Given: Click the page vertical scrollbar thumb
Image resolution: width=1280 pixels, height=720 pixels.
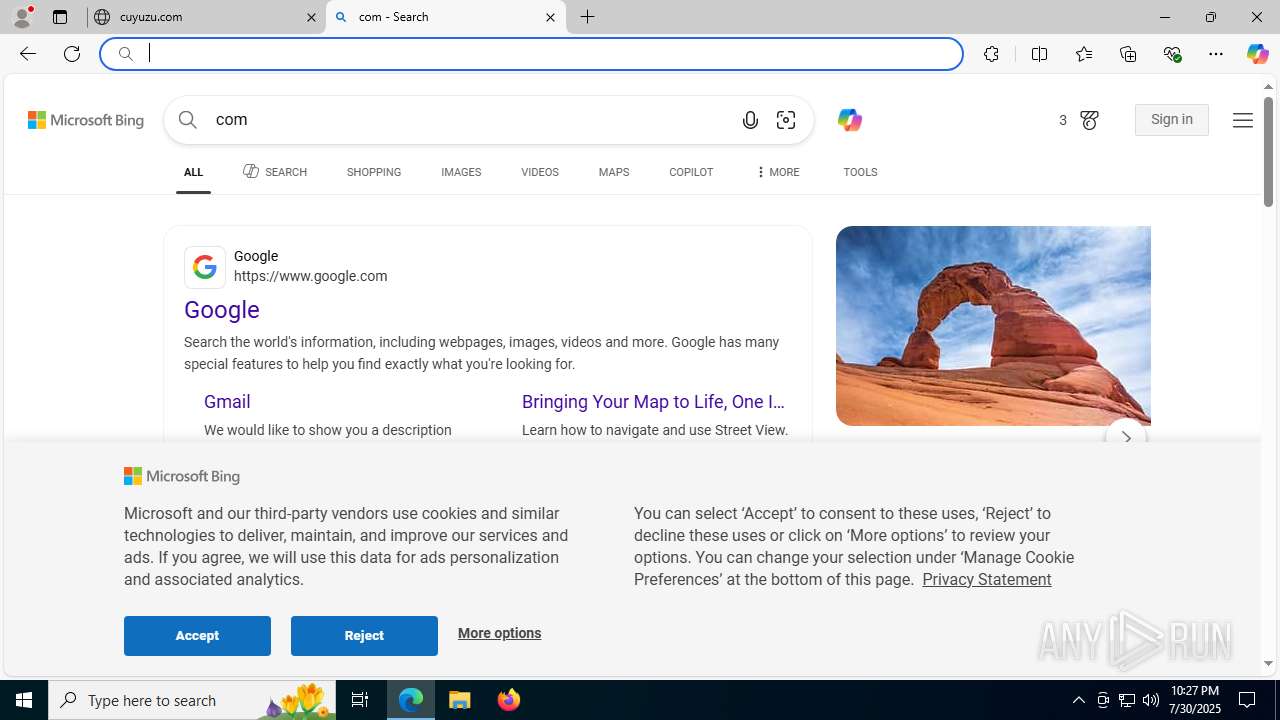Looking at the screenshot, I should tap(1268, 154).
